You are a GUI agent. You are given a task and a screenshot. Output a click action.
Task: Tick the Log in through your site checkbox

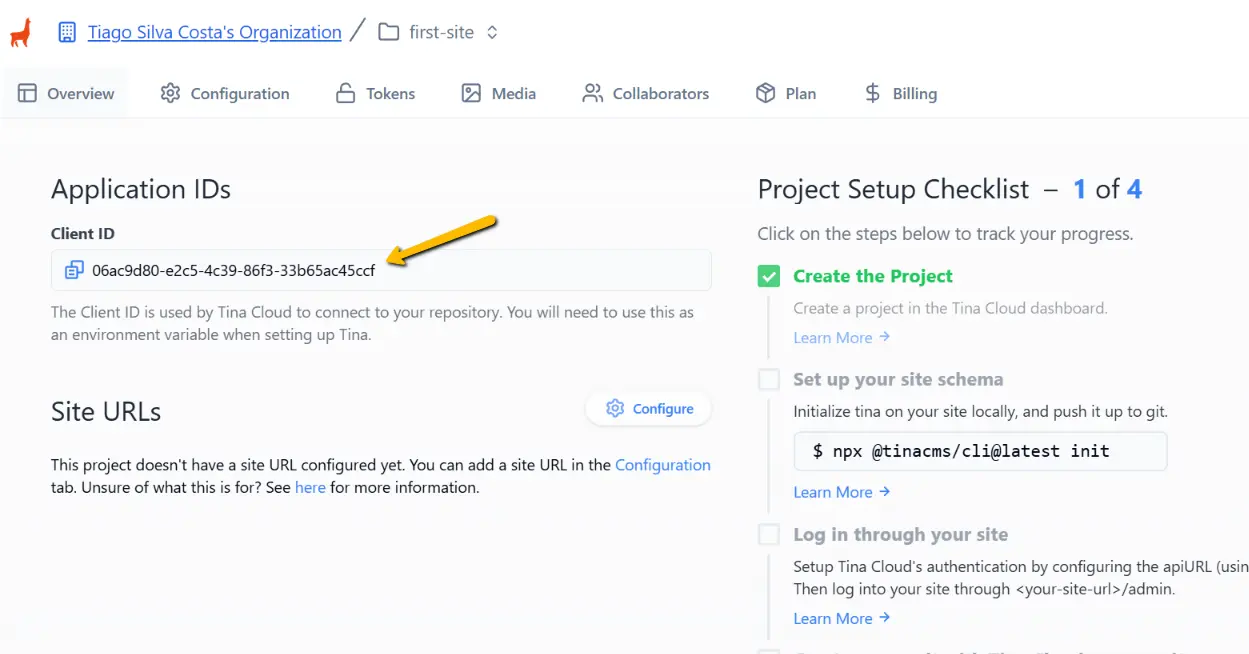pyautogui.click(x=768, y=535)
